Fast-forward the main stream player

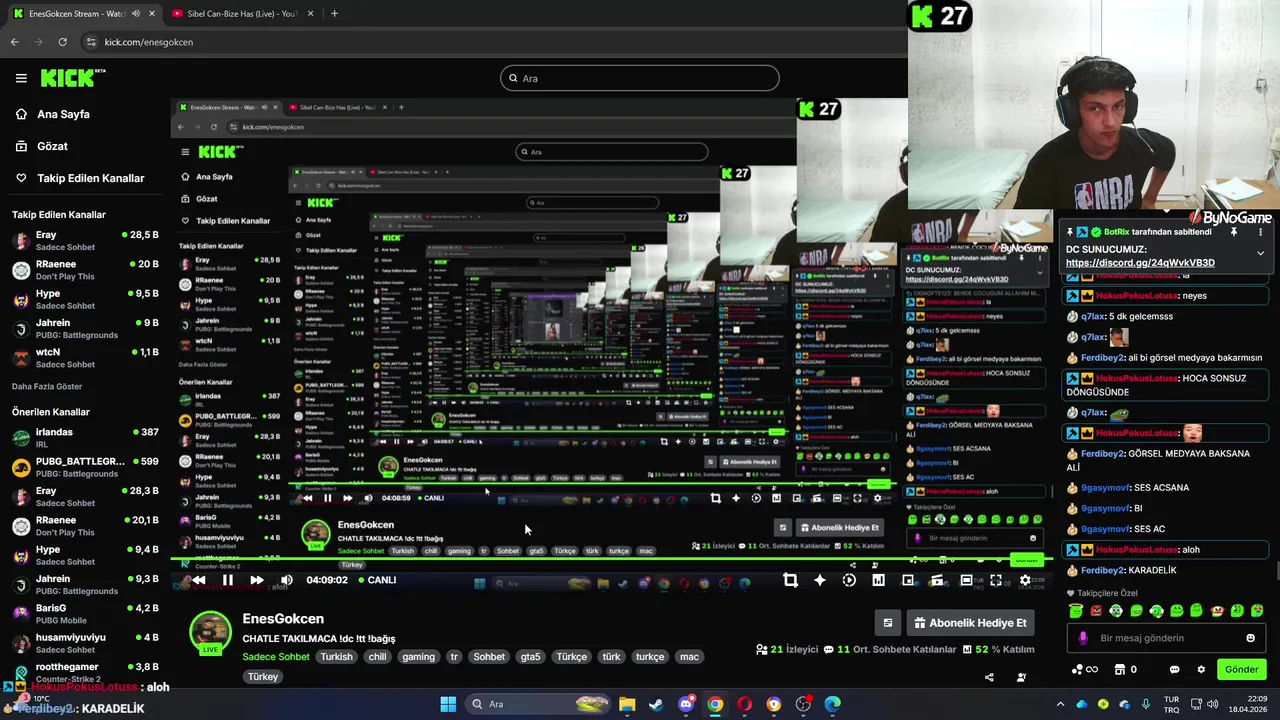point(257,580)
